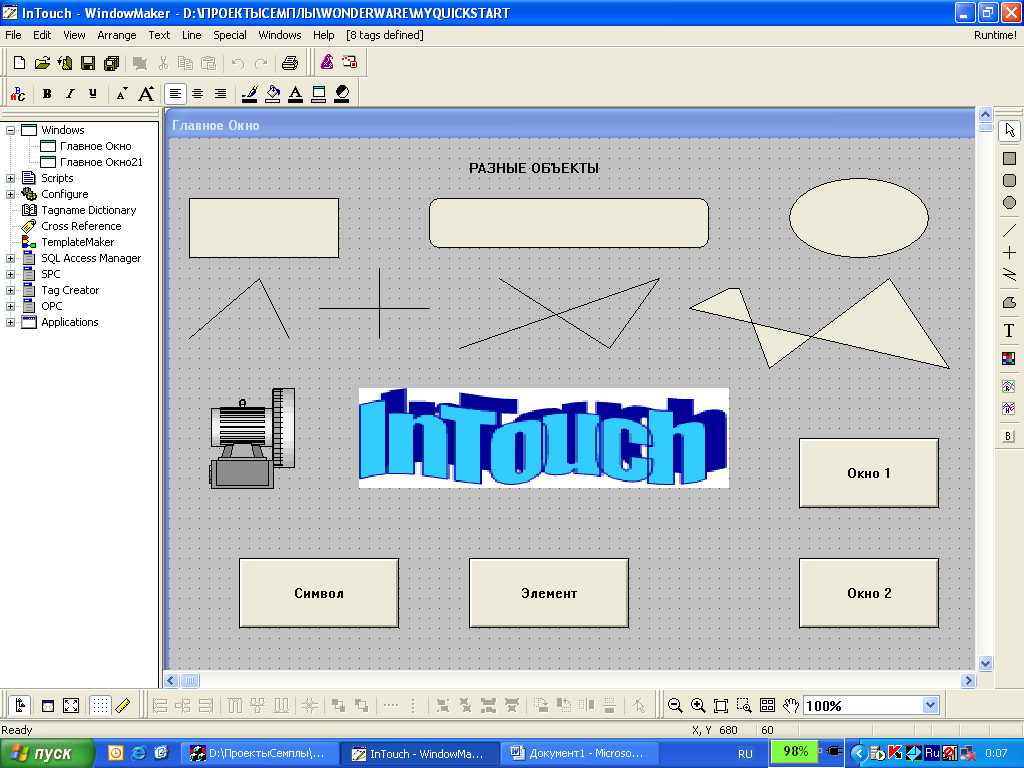
Task: Select the H/V Line cross tool
Action: click(1009, 253)
